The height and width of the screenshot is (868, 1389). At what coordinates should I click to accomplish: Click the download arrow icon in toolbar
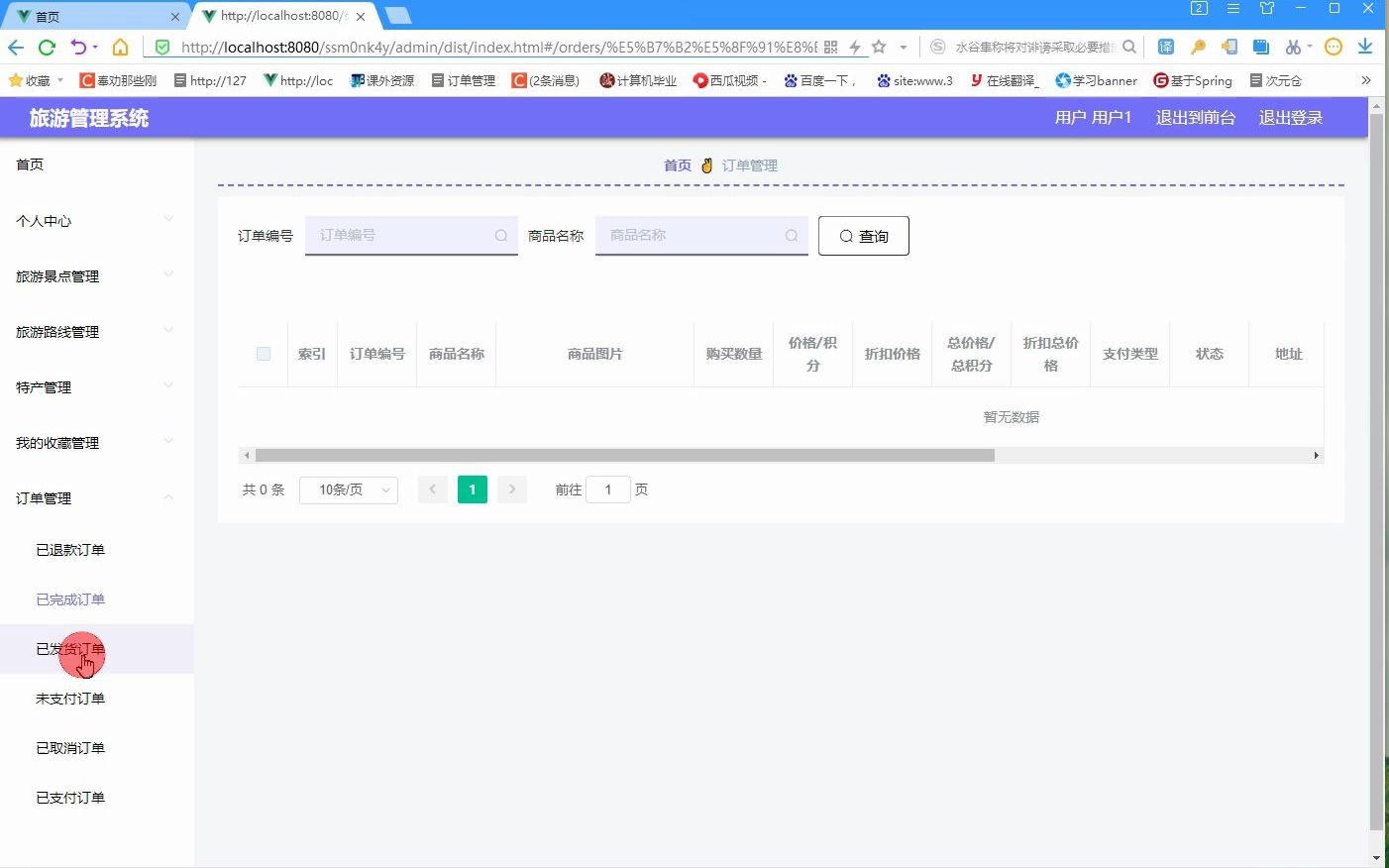pyautogui.click(x=1365, y=47)
